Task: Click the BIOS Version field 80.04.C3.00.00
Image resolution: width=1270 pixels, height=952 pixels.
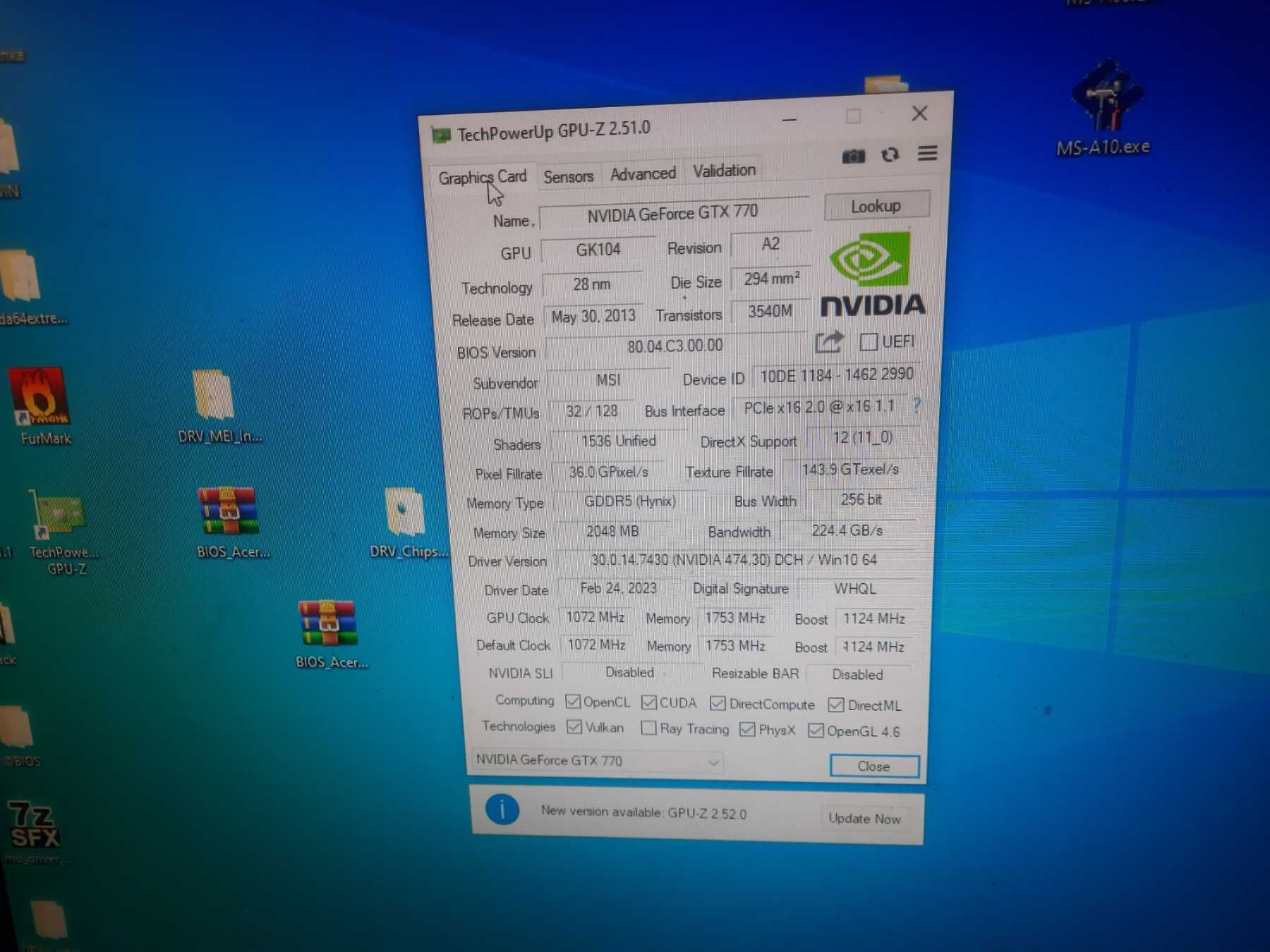Action: point(675,346)
